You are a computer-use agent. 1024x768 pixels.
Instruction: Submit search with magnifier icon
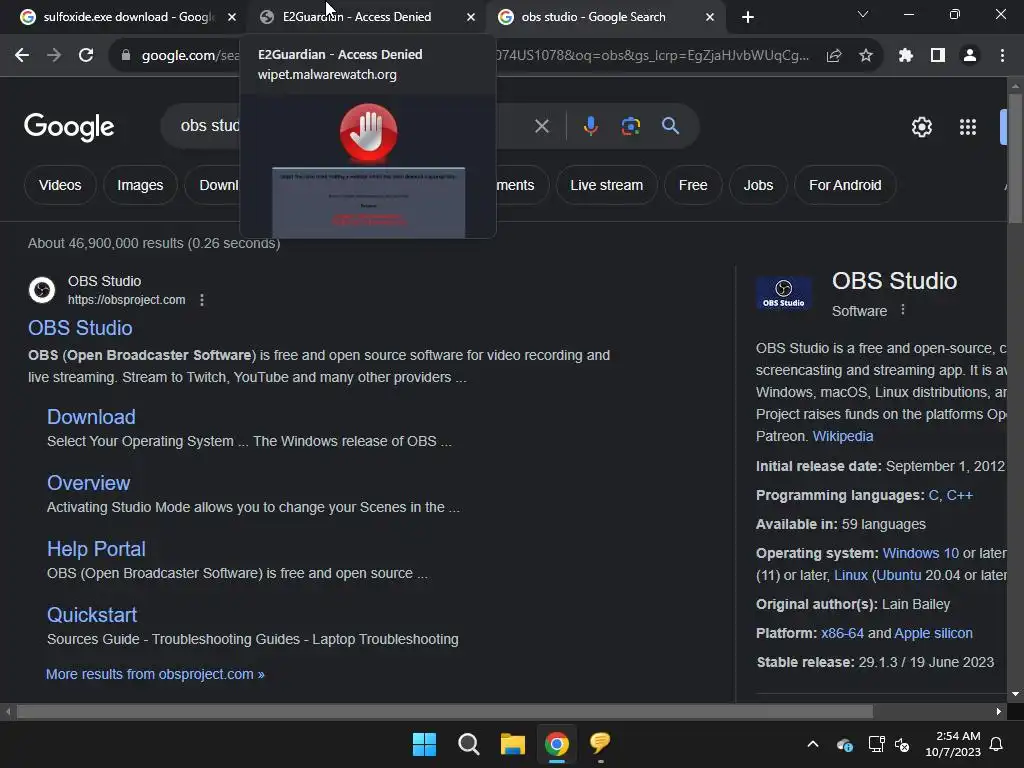671,126
